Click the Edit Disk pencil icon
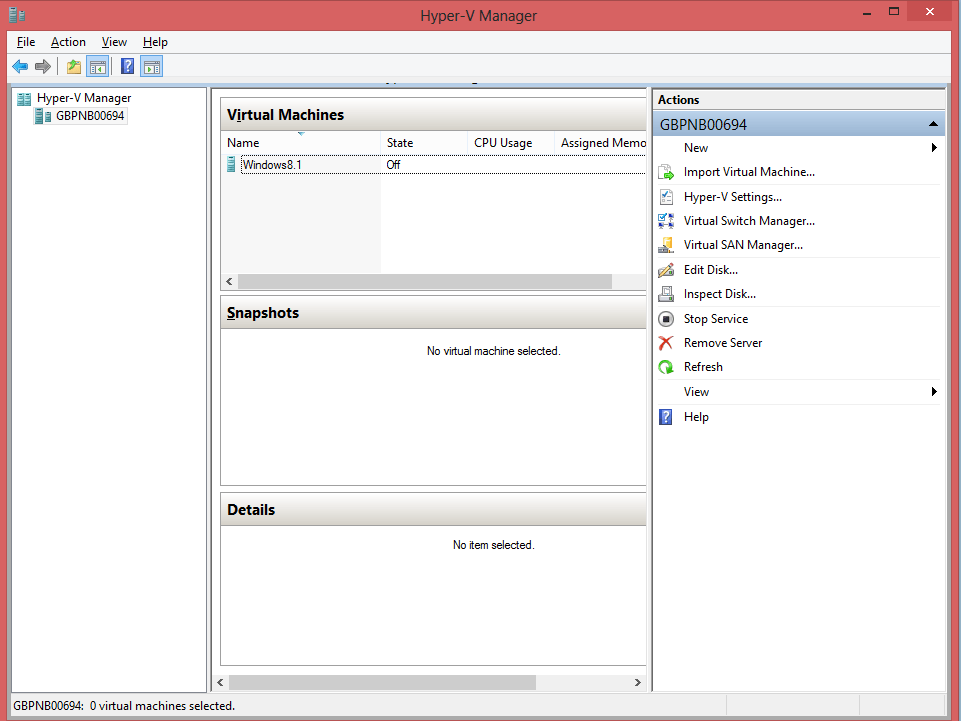961x721 pixels. click(x=666, y=270)
